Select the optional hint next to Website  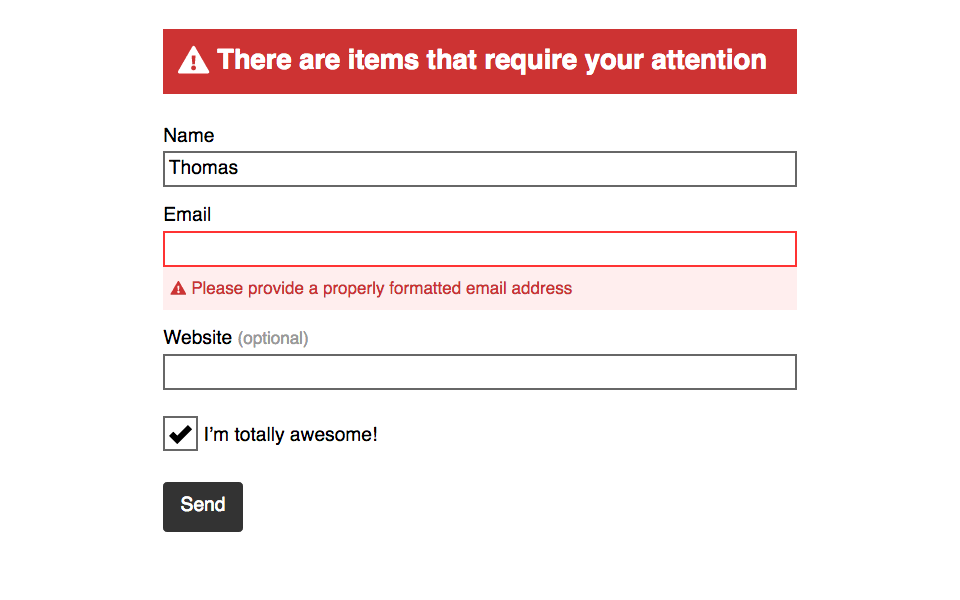point(274,338)
